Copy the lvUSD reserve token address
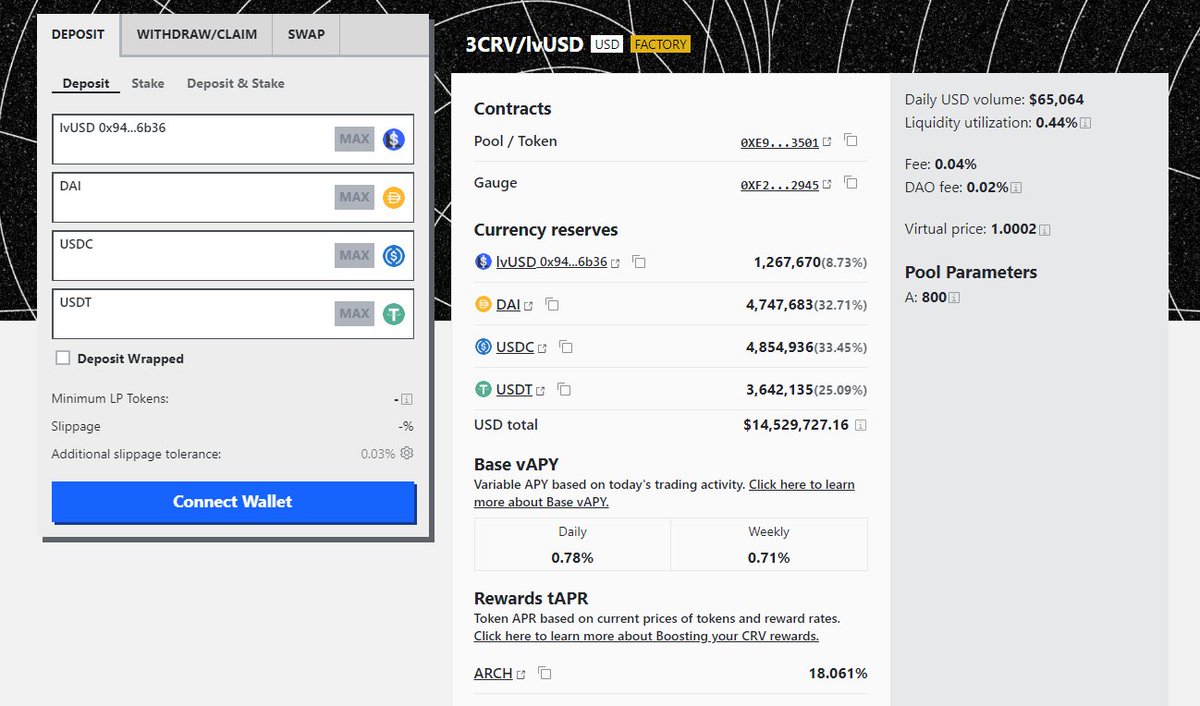The width and height of the screenshot is (1200, 706). [639, 262]
